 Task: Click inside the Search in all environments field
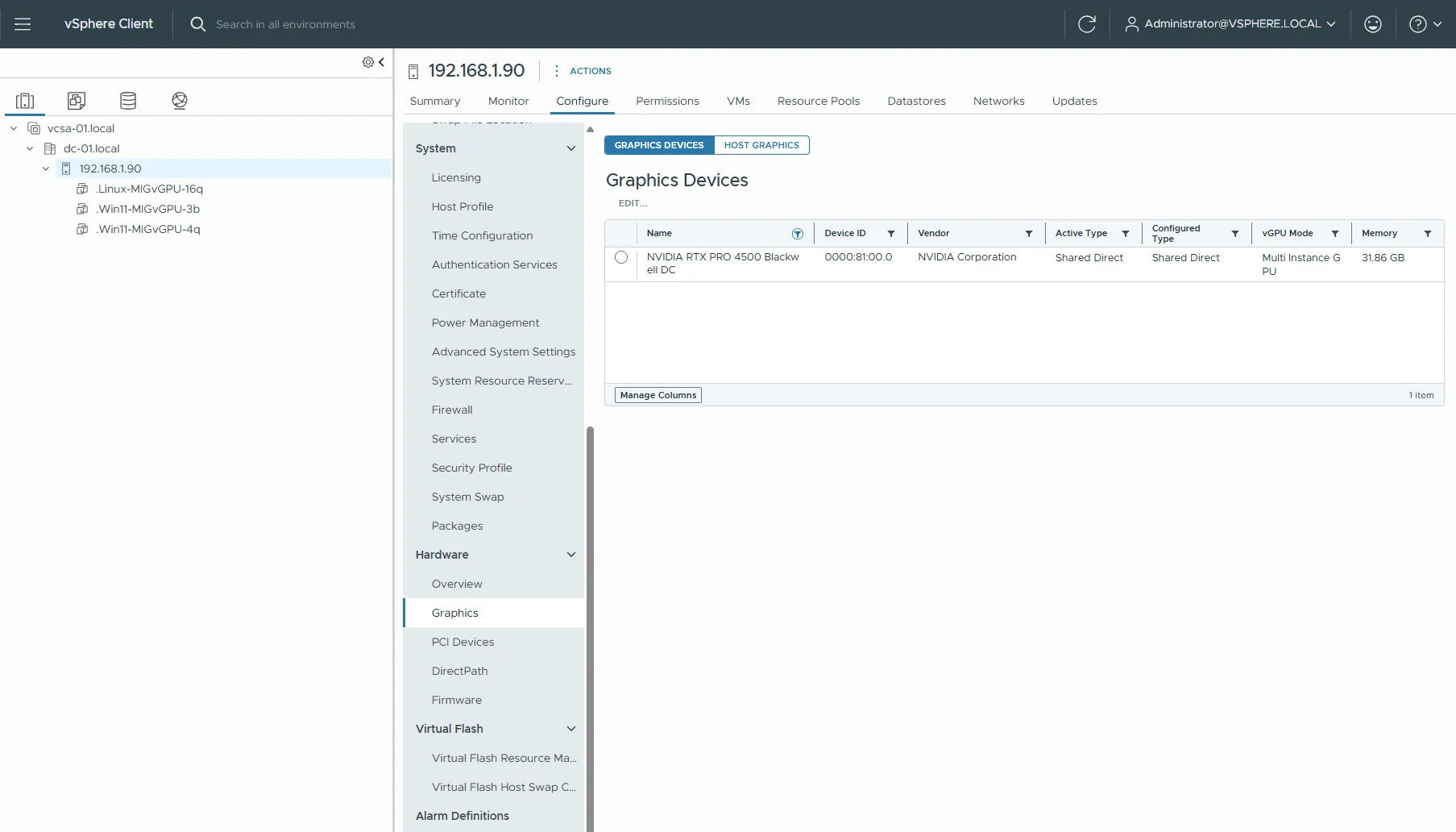click(288, 23)
